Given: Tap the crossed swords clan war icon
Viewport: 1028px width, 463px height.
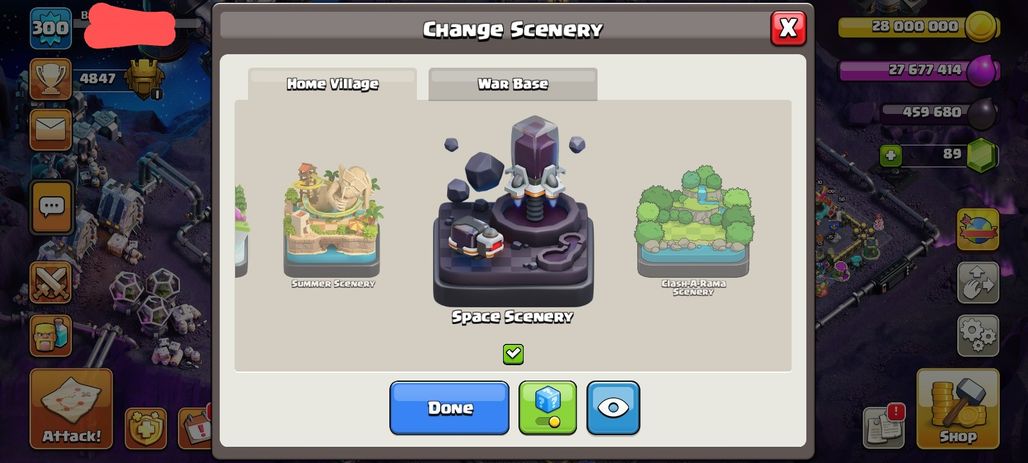Looking at the screenshot, I should point(50,283).
